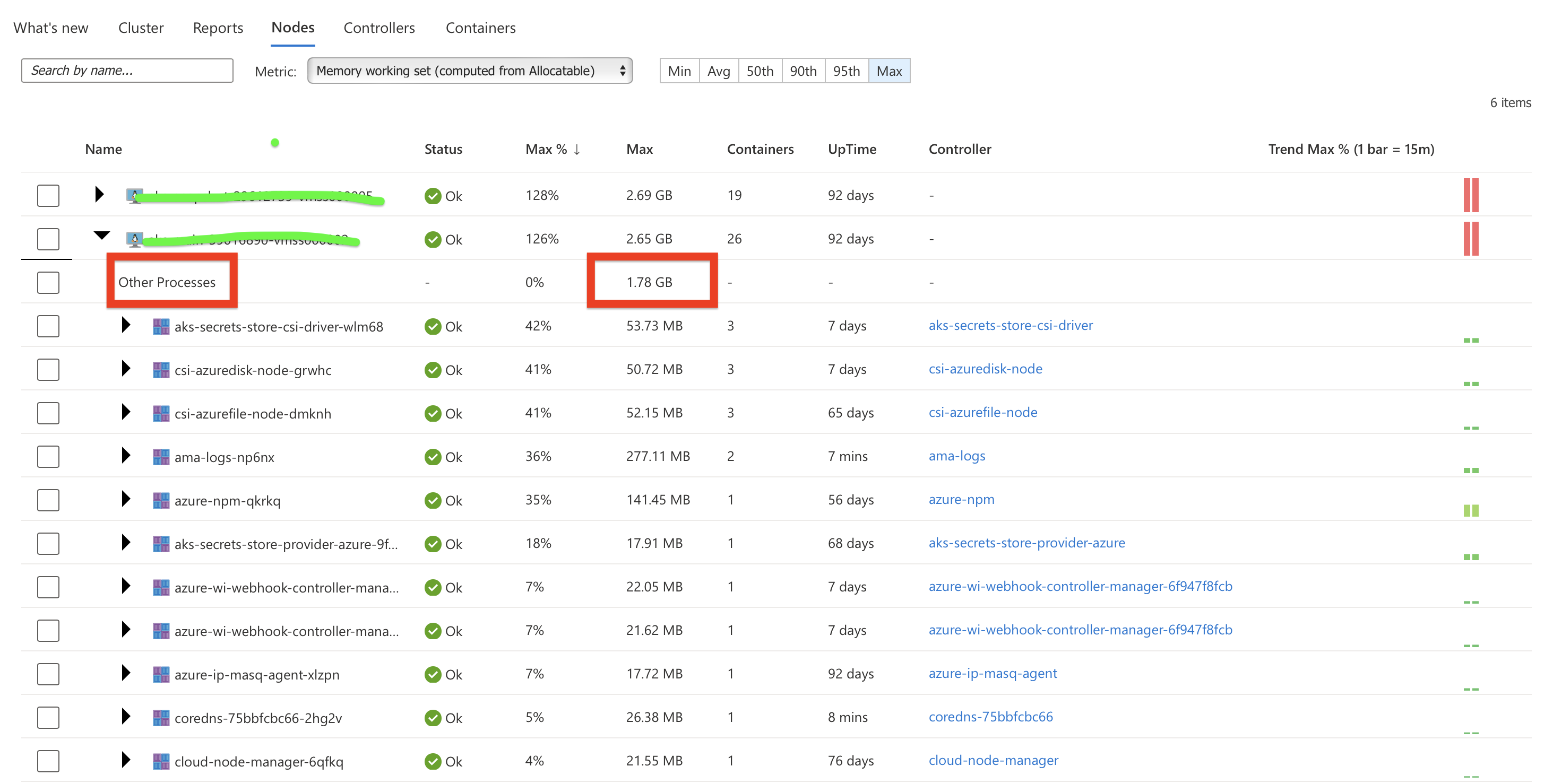Expand the azure-npm-qkrkq pod
1553x784 pixels.
coord(125,499)
